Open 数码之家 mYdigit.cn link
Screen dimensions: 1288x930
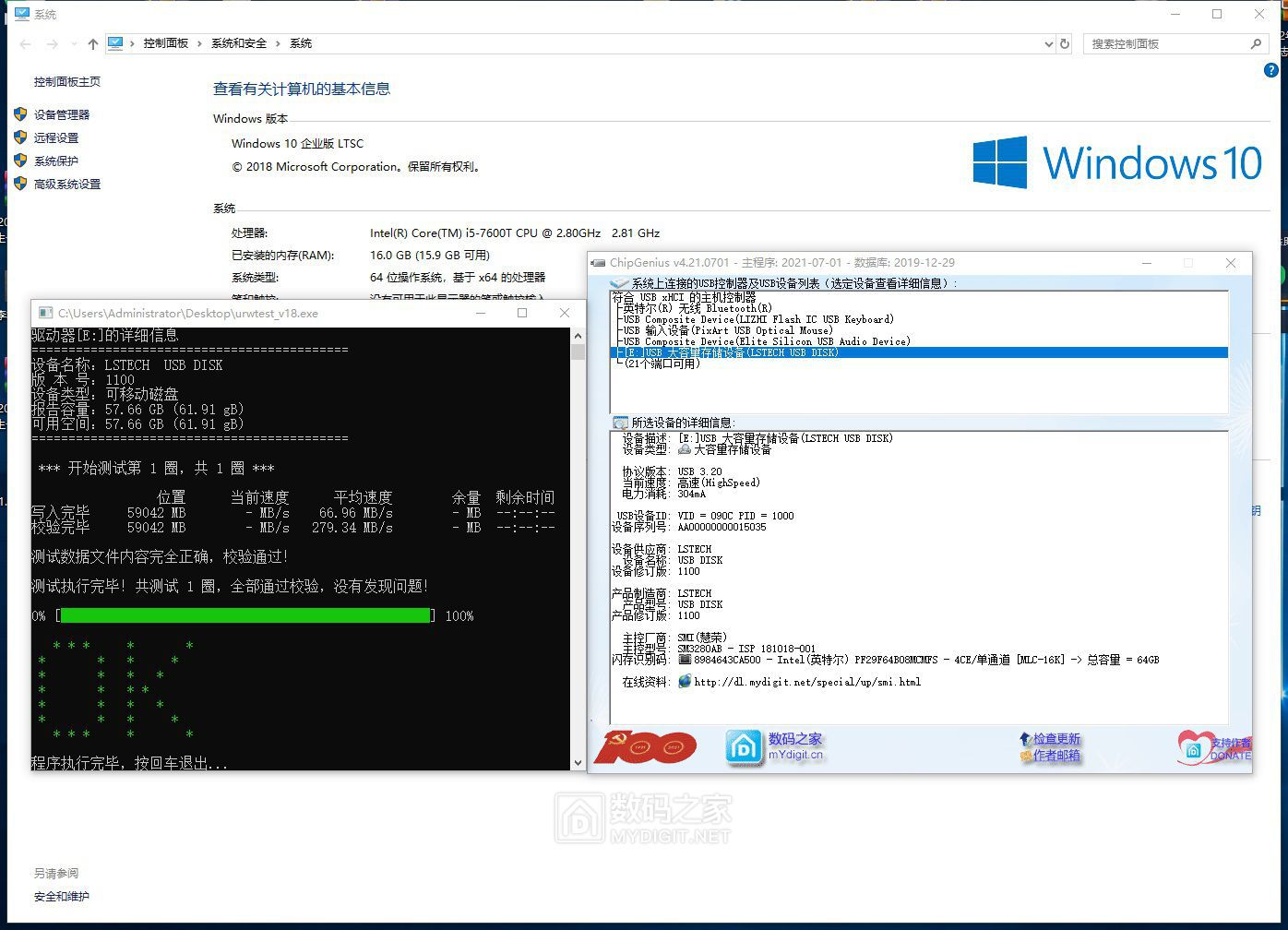pyautogui.click(x=795, y=747)
